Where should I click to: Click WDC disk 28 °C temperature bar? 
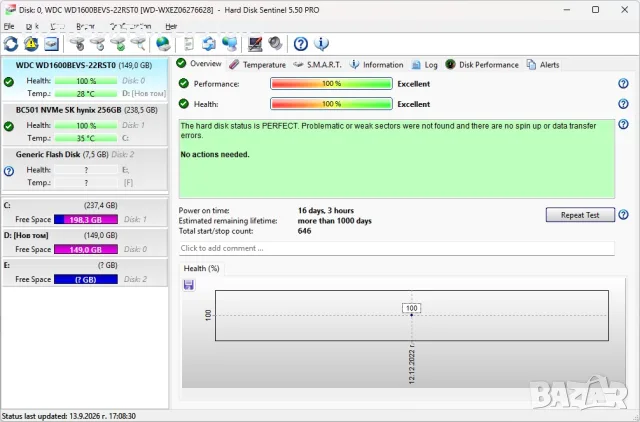click(86, 93)
